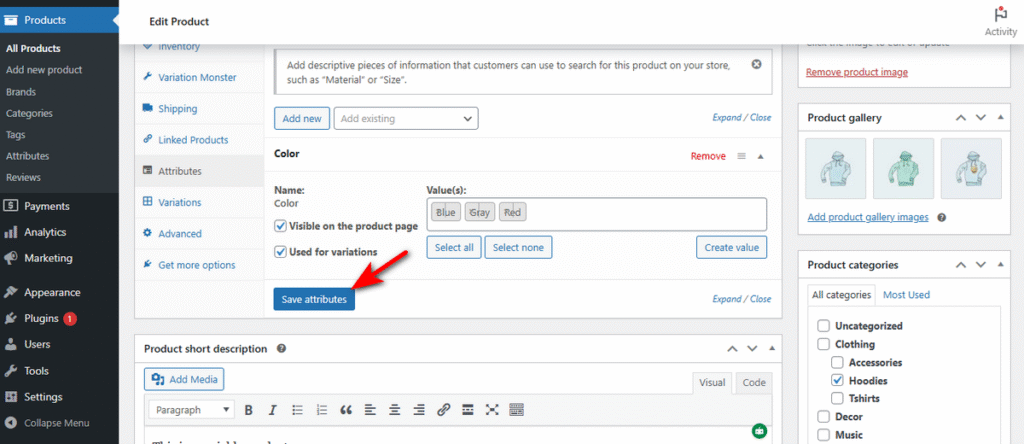Switch editor to the Code tab
This screenshot has width=1024, height=444.
(x=754, y=383)
